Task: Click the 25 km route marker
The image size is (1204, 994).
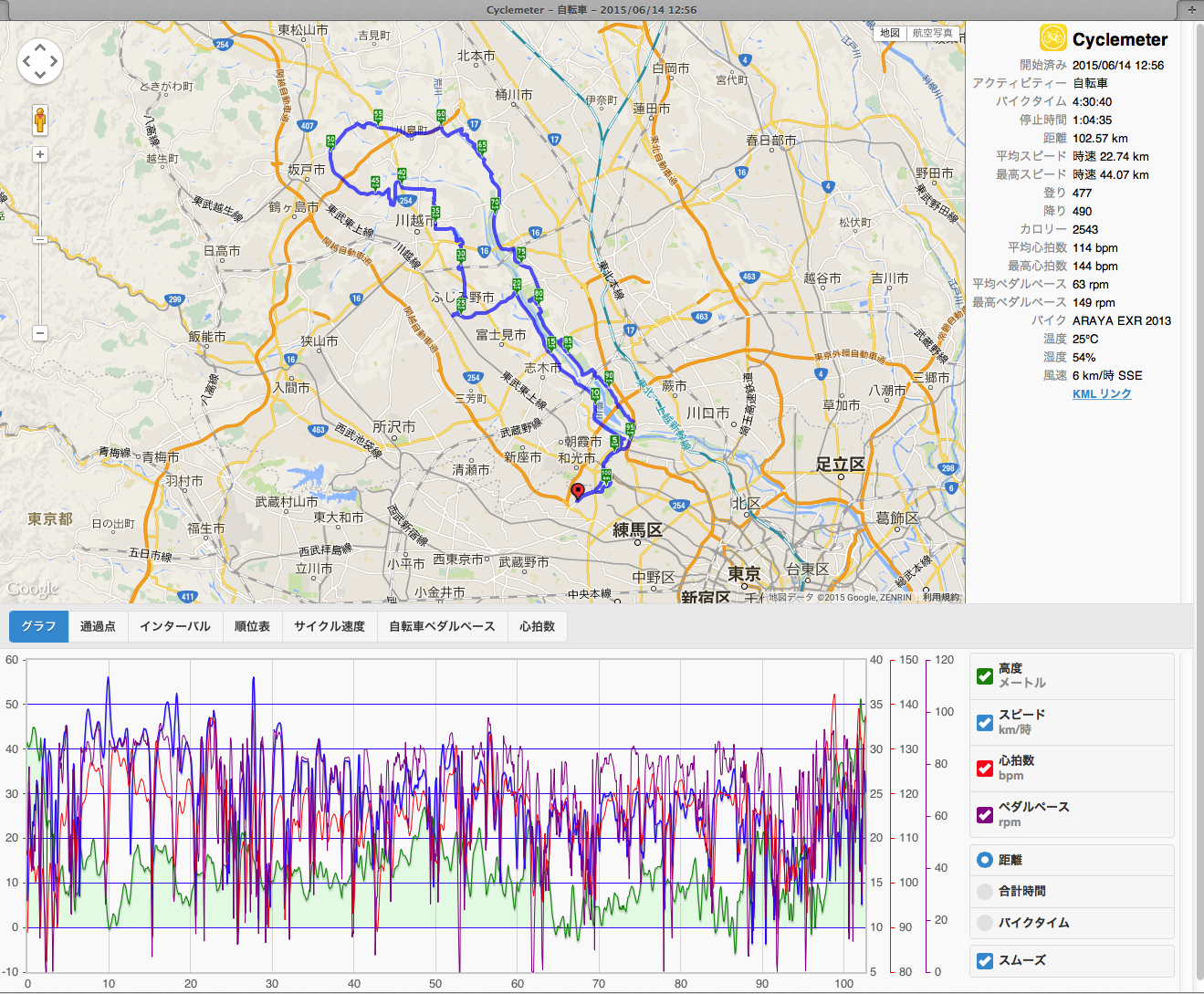Action: pyautogui.click(x=462, y=302)
